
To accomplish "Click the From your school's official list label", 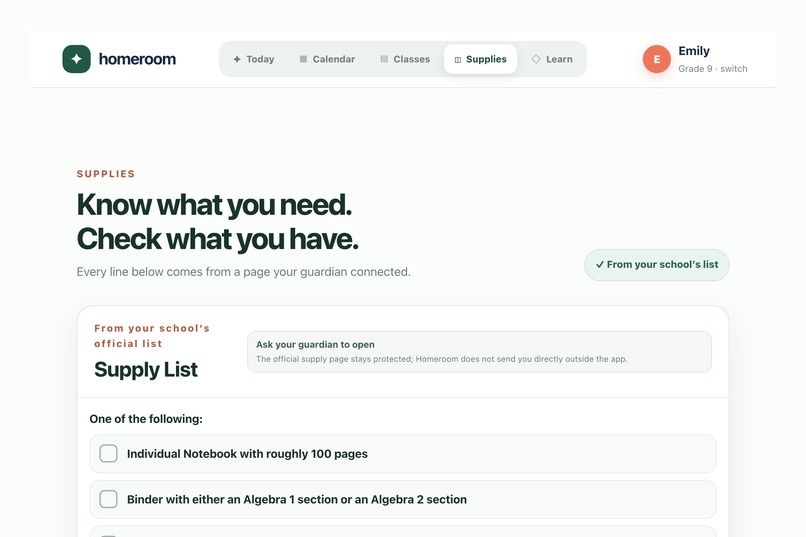I will (x=152, y=336).
